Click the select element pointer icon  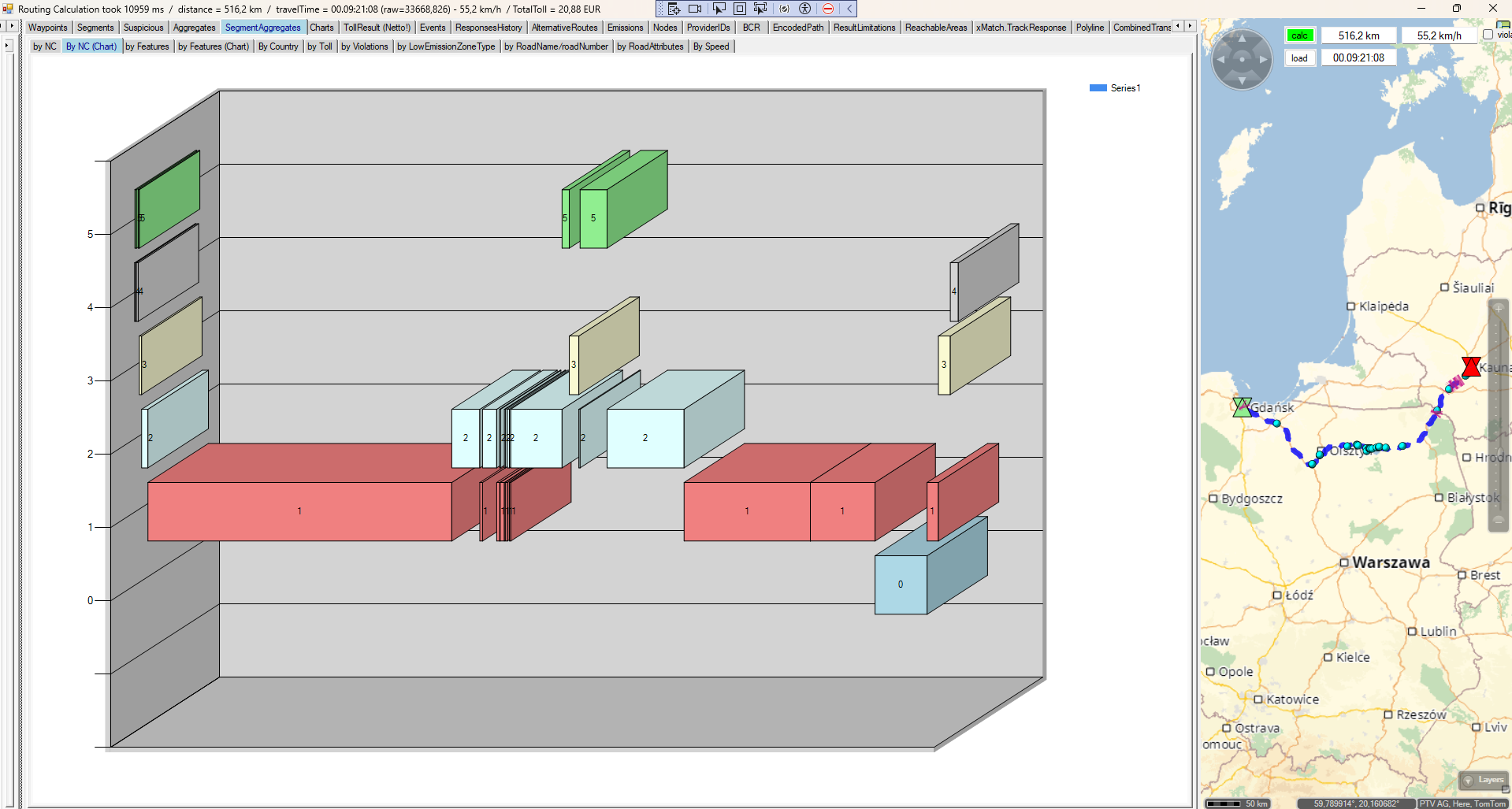(x=719, y=9)
